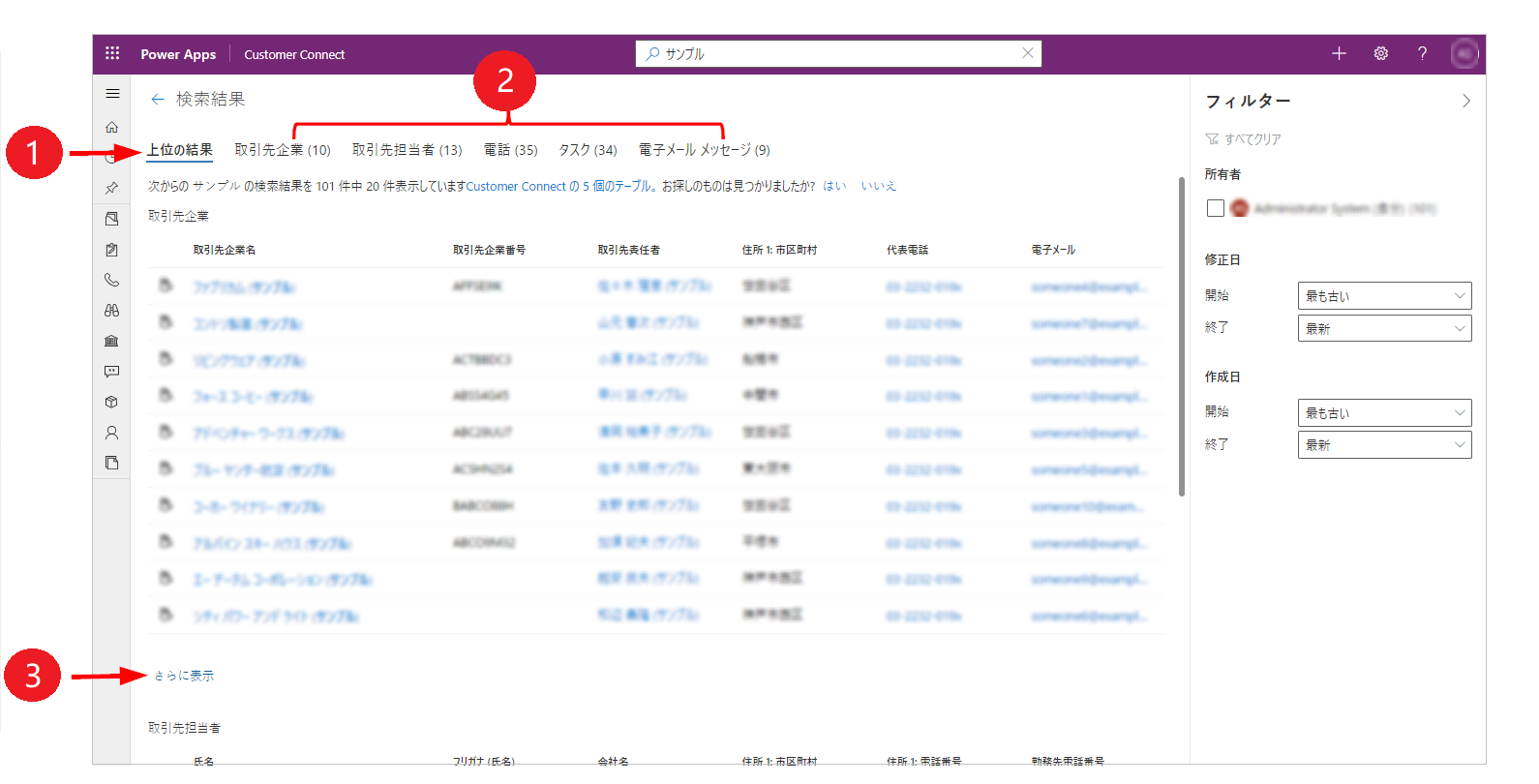Click the 取引先企業名 column header

tap(225, 250)
